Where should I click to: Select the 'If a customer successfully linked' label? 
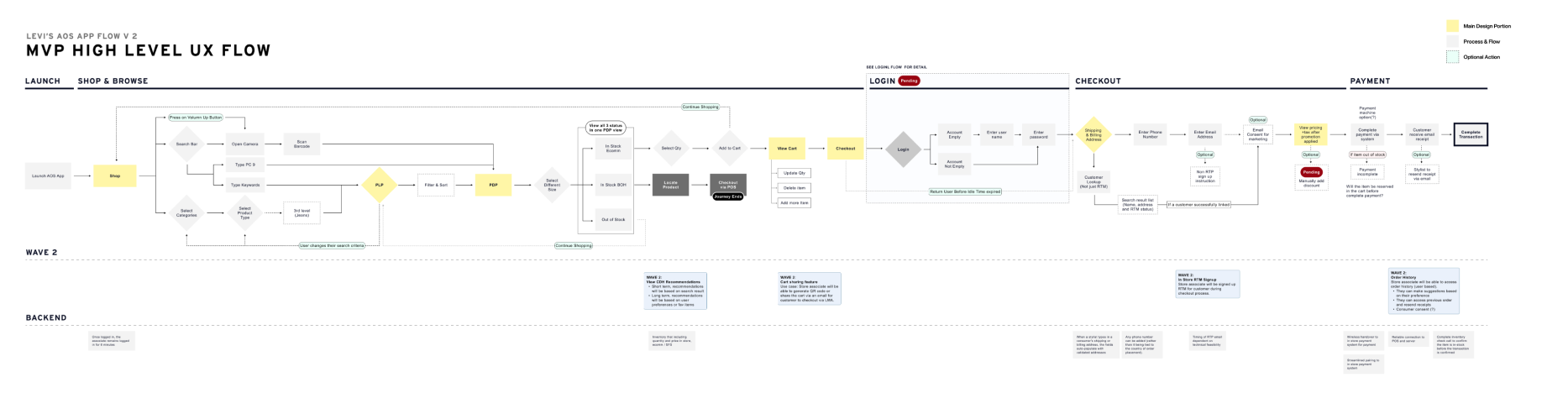(x=1198, y=204)
